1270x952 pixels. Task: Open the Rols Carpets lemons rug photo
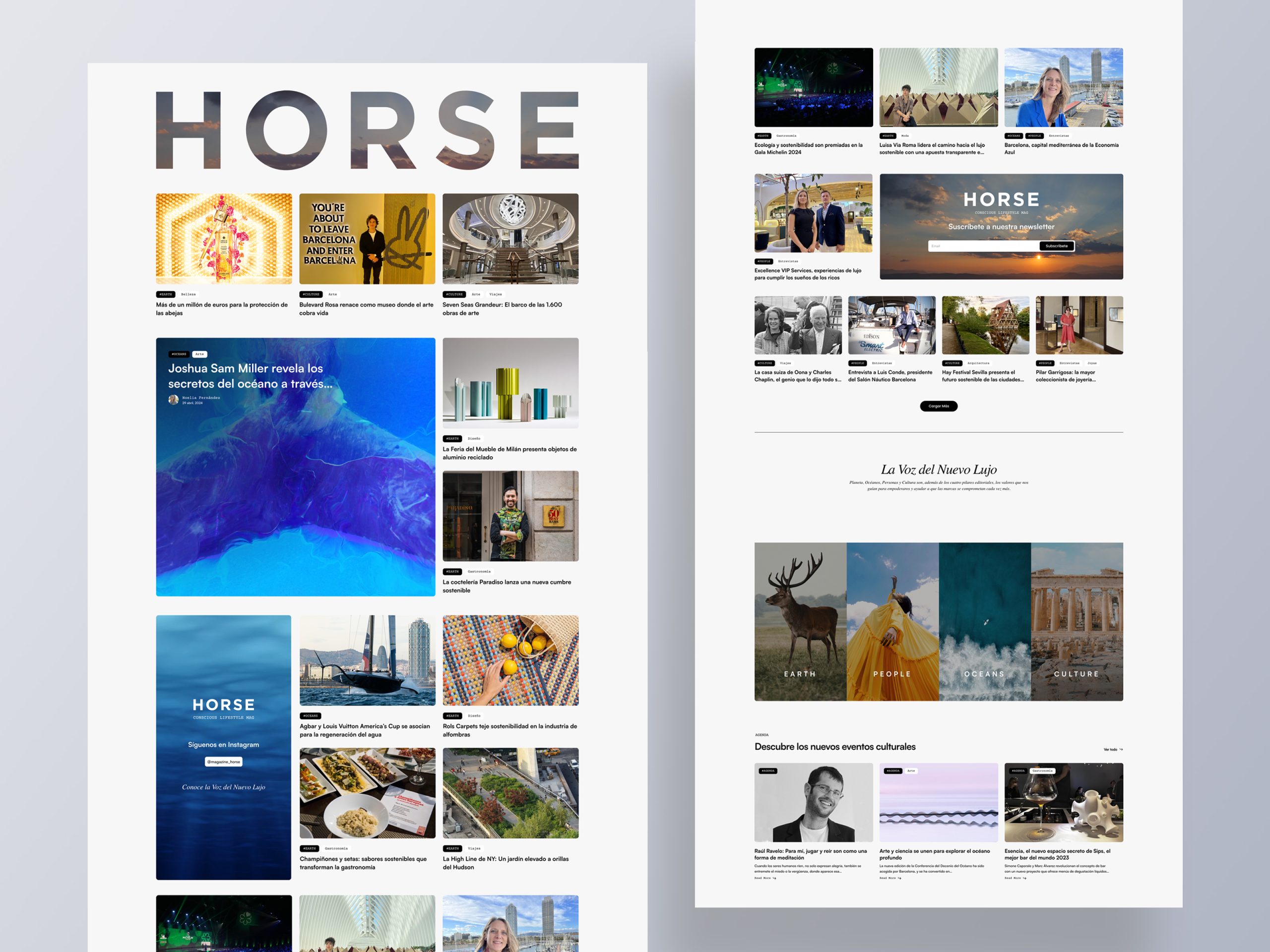tap(510, 660)
